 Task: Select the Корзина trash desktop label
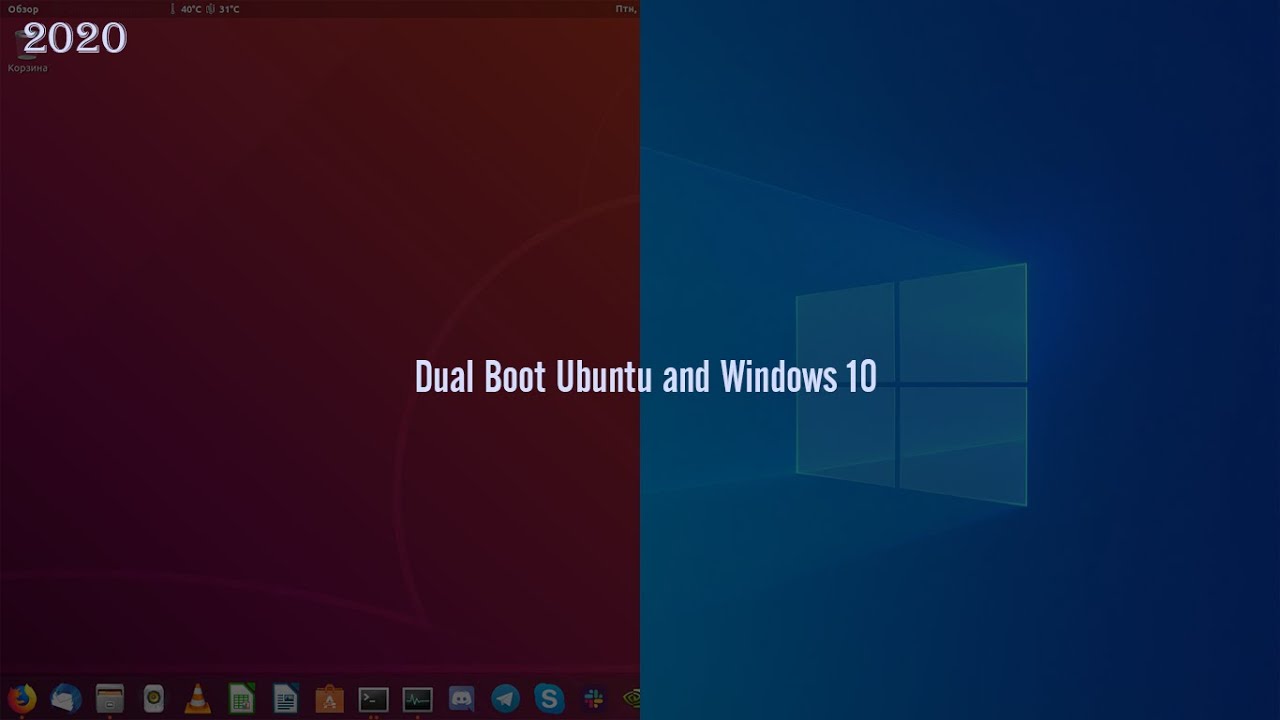tap(28, 68)
